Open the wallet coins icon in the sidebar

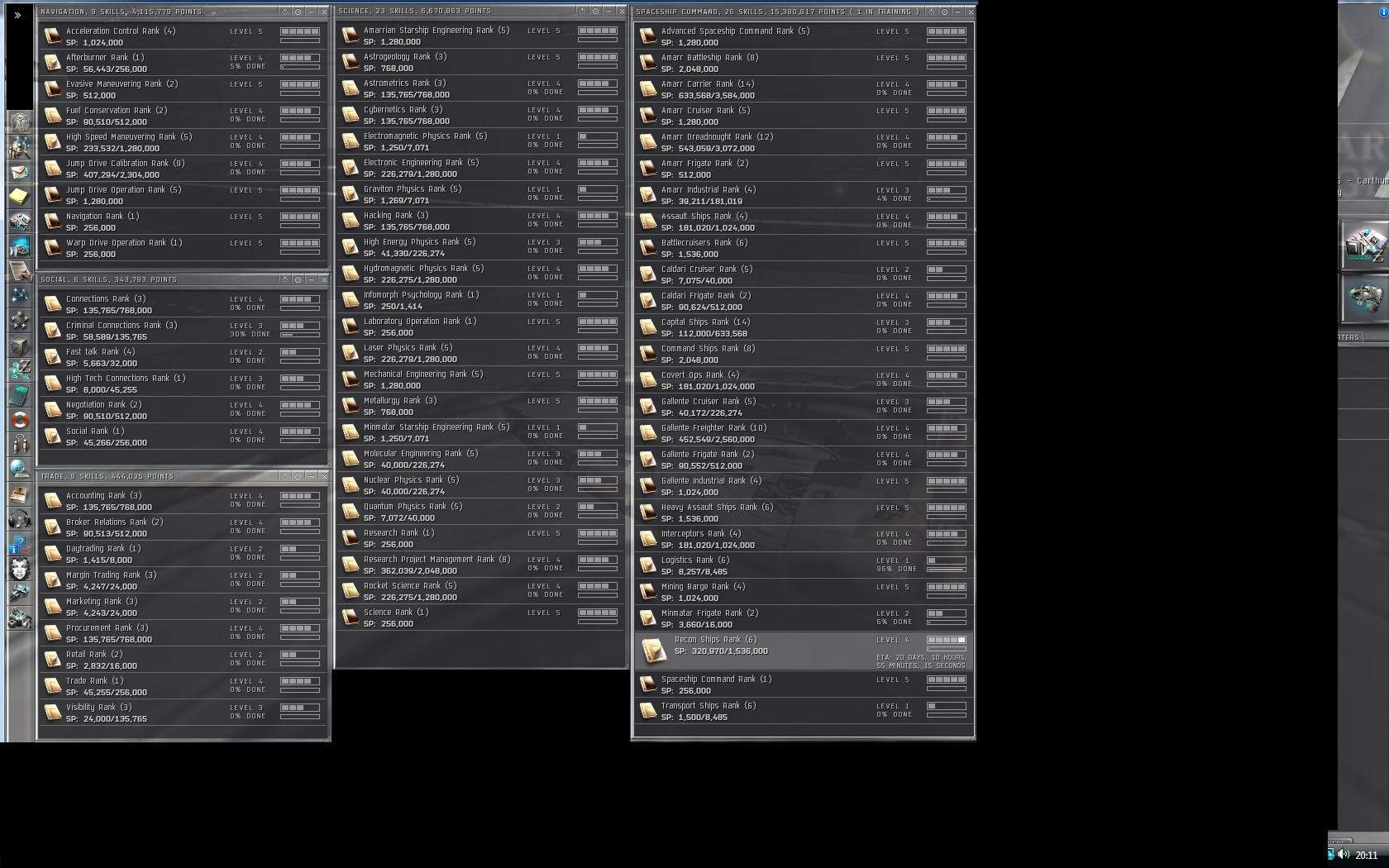click(21, 370)
